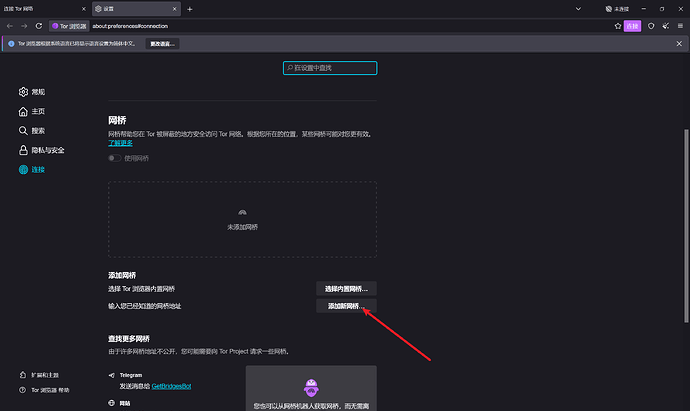The image size is (690, 411).
Task: Click the 了解更多 link under 网桥
Action: [120, 143]
